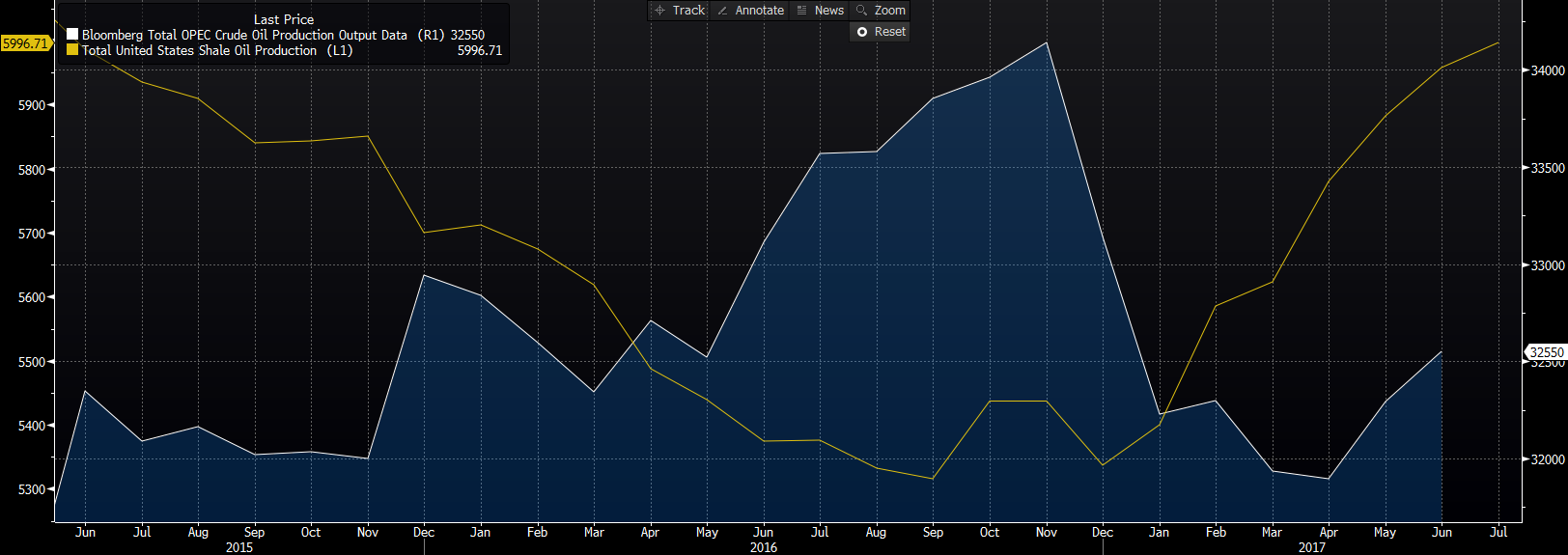This screenshot has height=555, width=1568.
Task: Click the yellow Shale Oil legend swatch
Action: 72,50
